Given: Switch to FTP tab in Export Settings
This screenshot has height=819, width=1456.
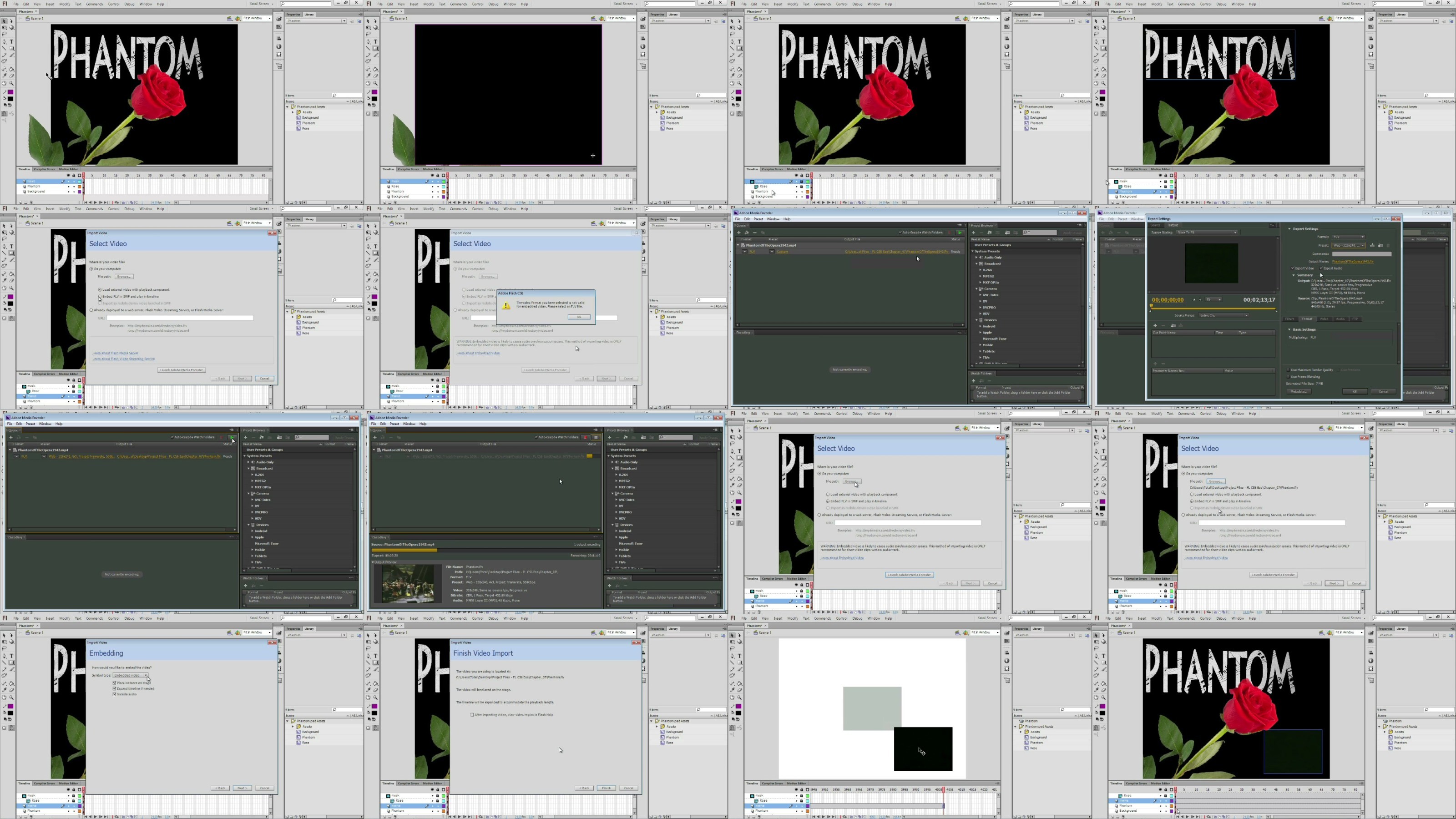Looking at the screenshot, I should pos(1355,319).
